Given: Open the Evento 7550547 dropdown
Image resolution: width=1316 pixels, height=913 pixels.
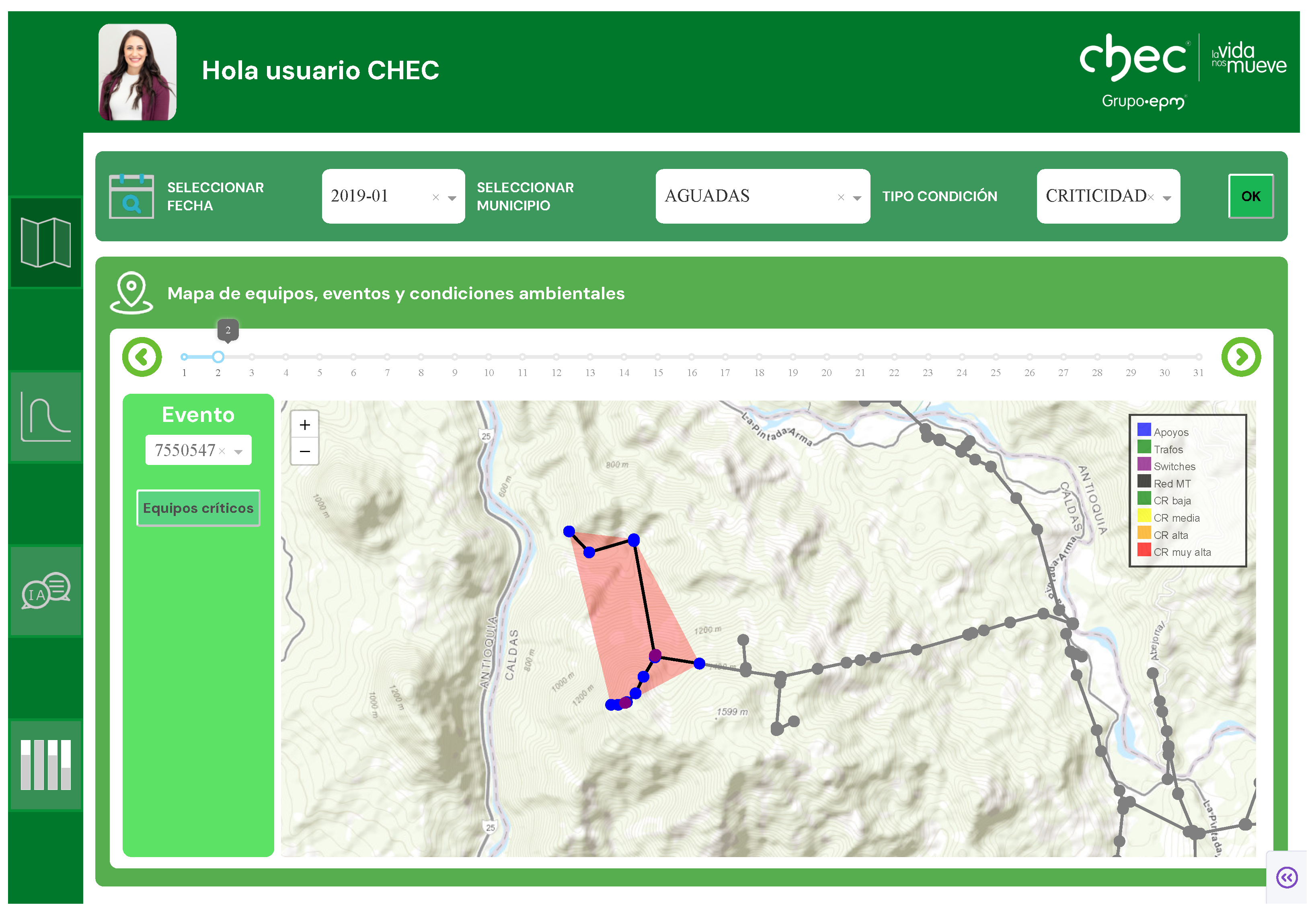Looking at the screenshot, I should point(238,451).
